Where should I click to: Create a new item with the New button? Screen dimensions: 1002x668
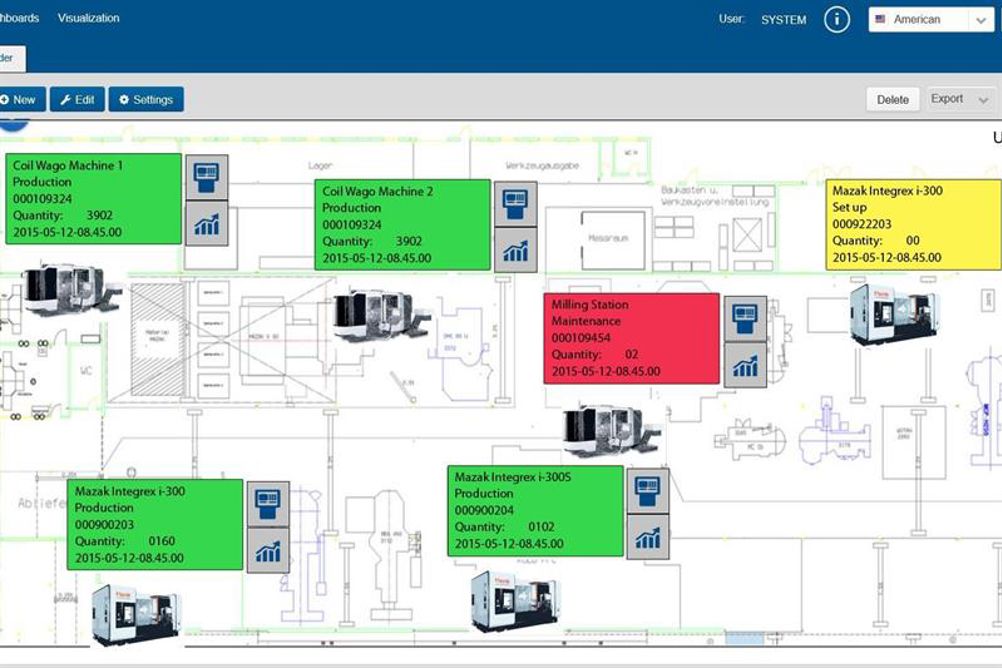tap(22, 100)
